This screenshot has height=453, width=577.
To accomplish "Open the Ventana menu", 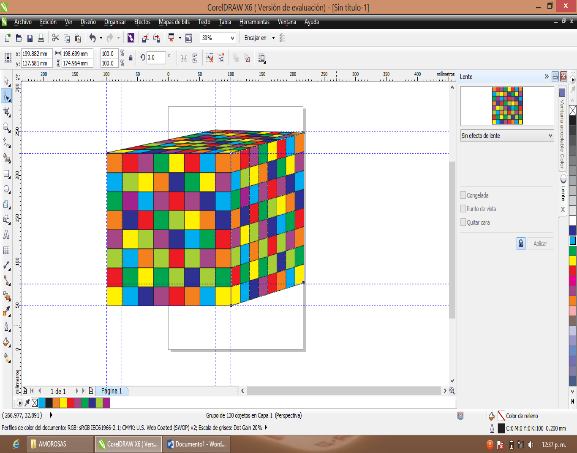I will (287, 22).
